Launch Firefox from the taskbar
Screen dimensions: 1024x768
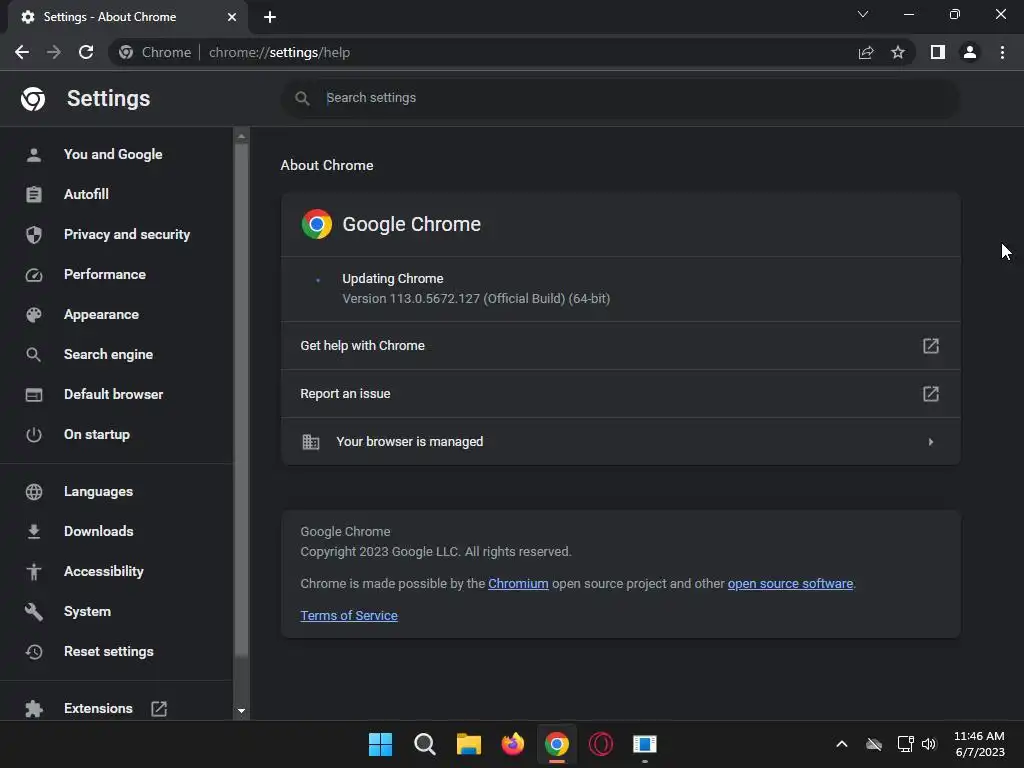(513, 744)
